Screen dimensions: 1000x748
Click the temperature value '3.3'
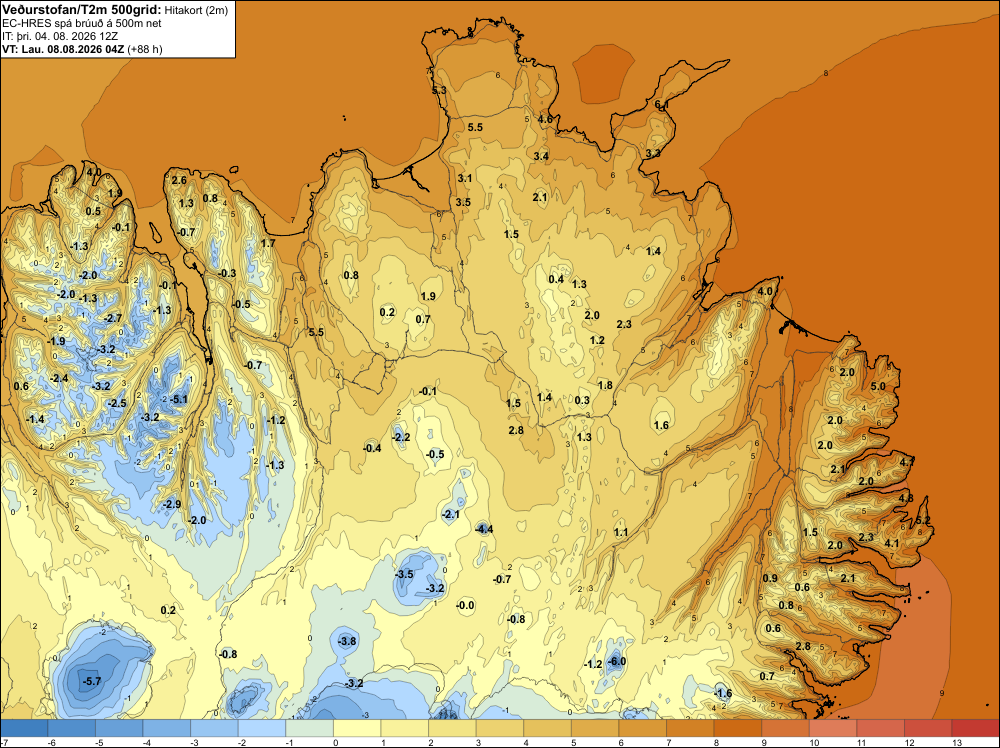[x=653, y=154]
